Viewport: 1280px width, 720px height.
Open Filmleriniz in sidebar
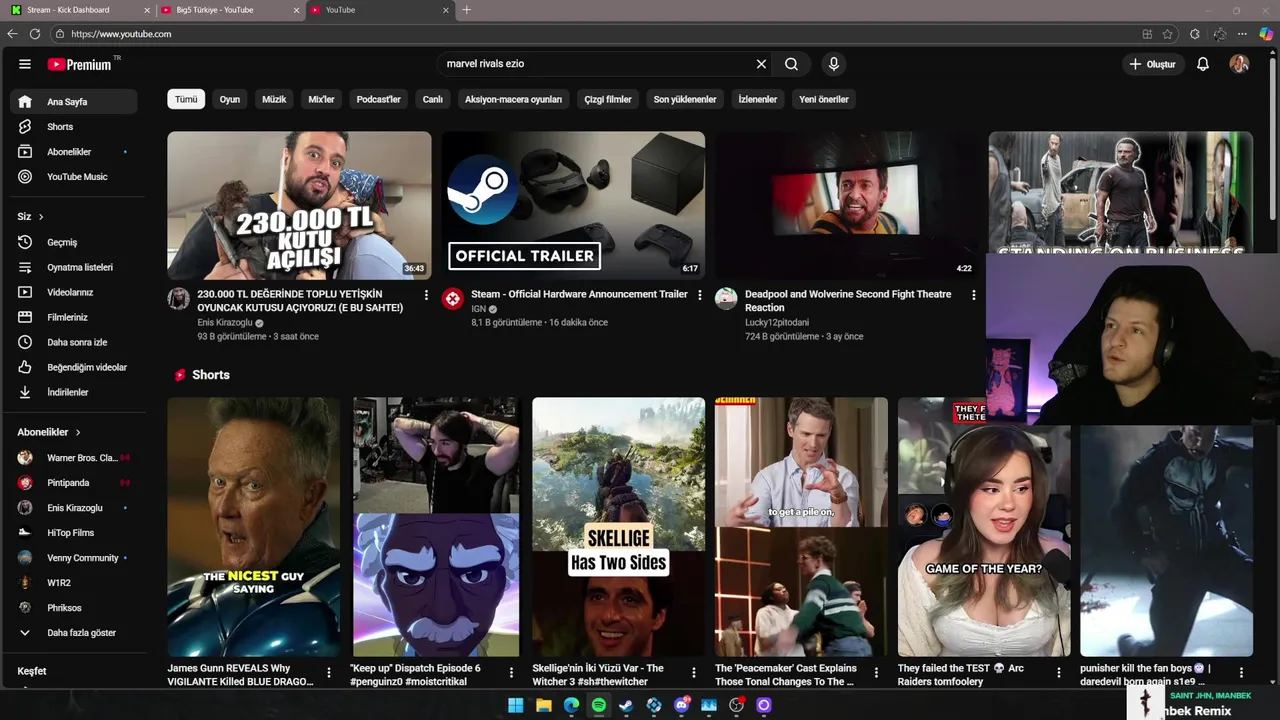click(x=74, y=317)
